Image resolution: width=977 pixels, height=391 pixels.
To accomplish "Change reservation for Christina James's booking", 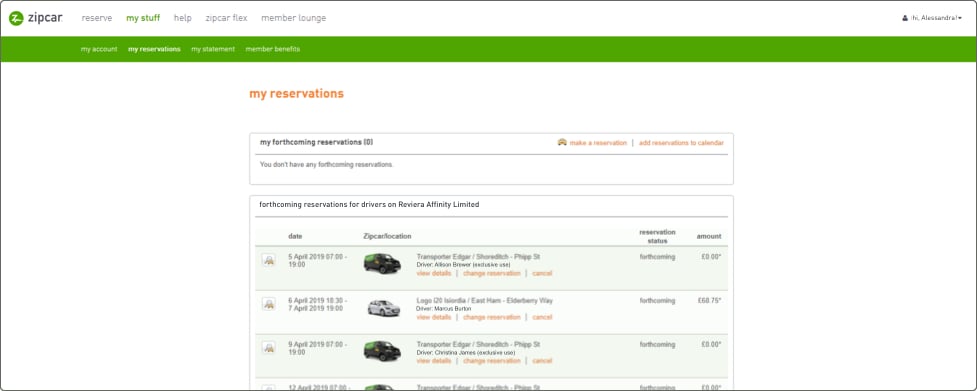I will pyautogui.click(x=492, y=360).
